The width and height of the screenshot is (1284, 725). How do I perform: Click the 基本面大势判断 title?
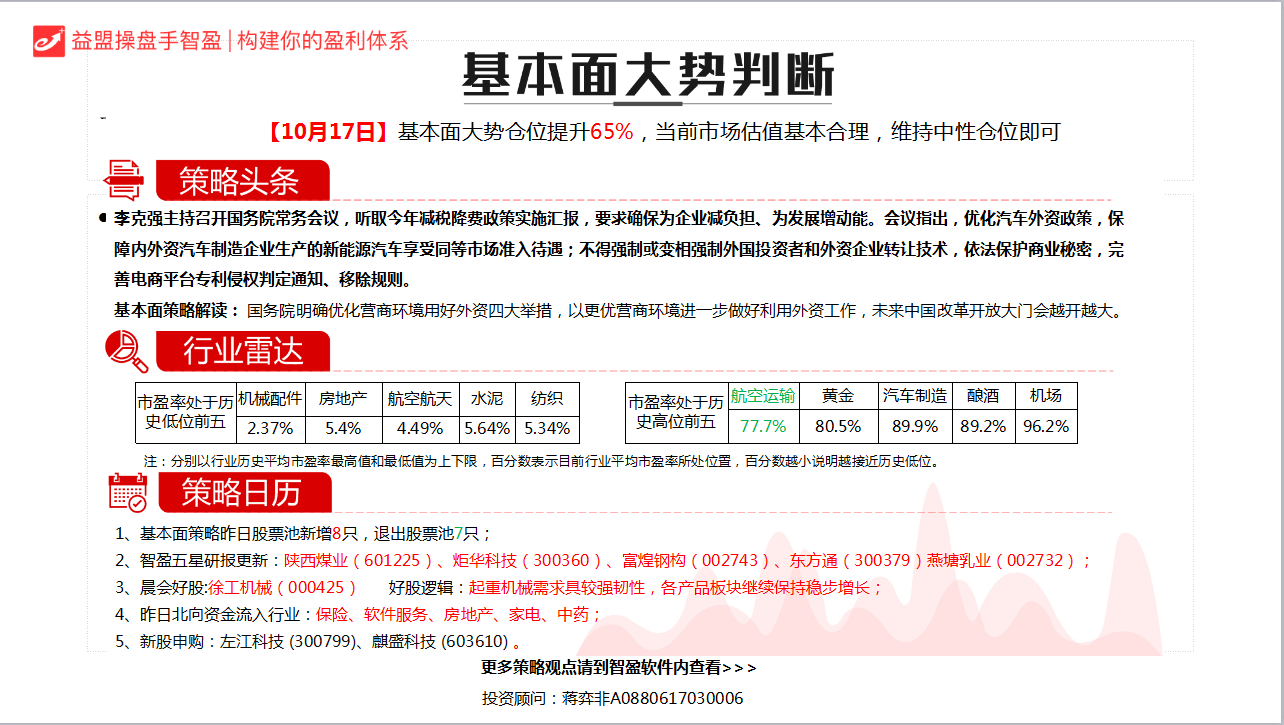(647, 75)
